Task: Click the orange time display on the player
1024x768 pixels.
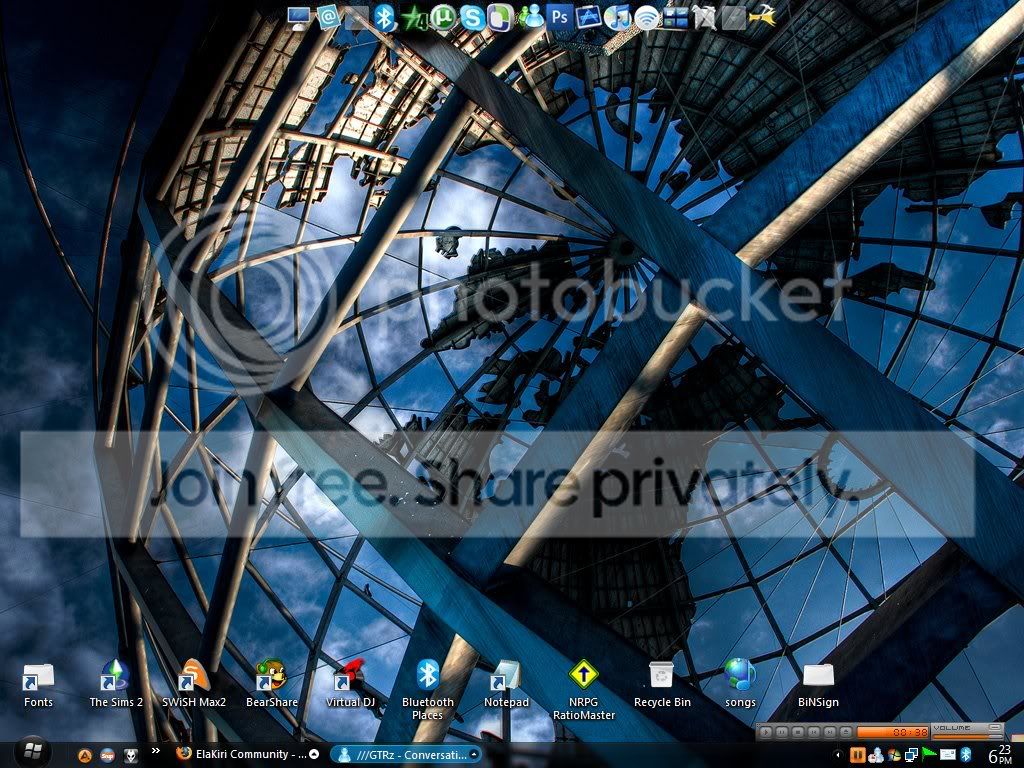Action: 893,732
